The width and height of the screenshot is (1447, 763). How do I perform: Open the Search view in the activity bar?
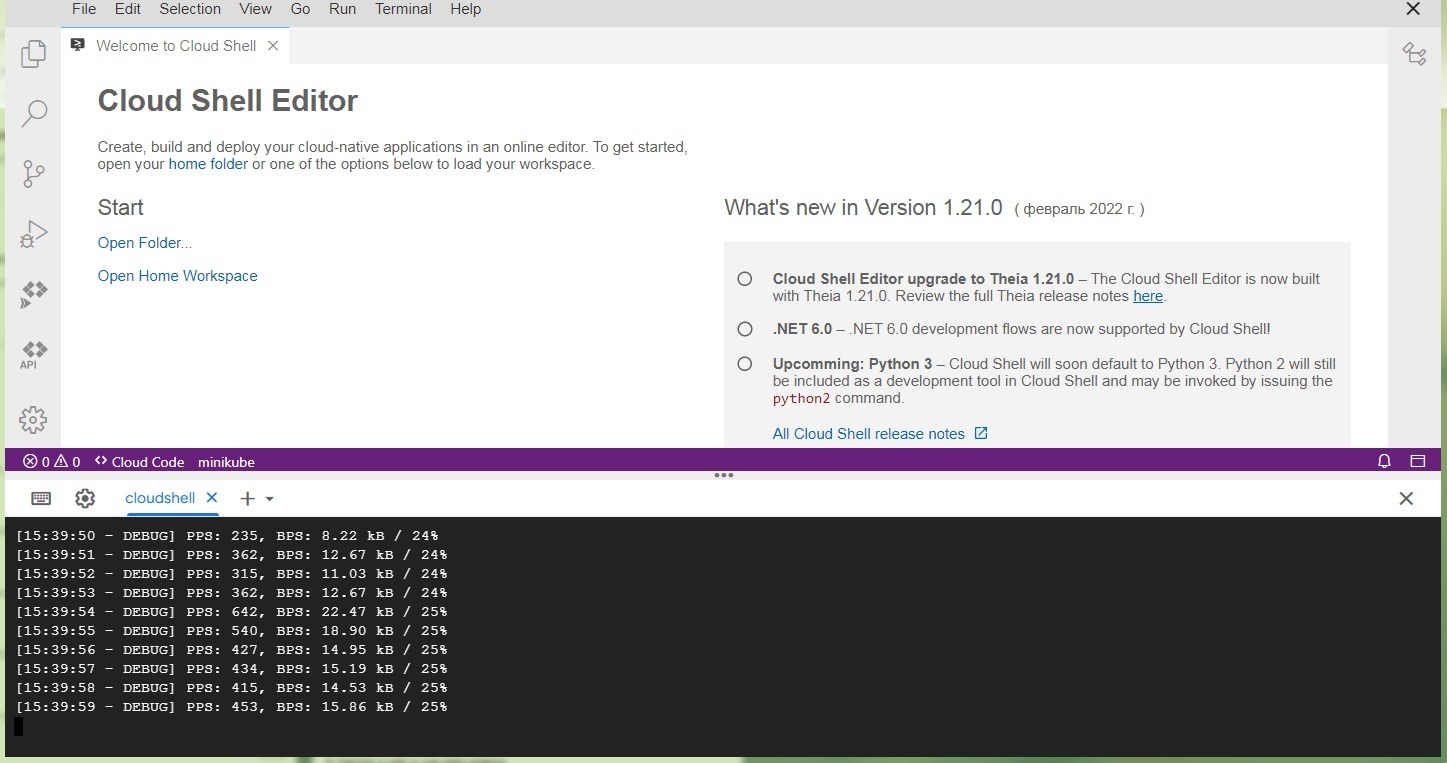pos(34,113)
